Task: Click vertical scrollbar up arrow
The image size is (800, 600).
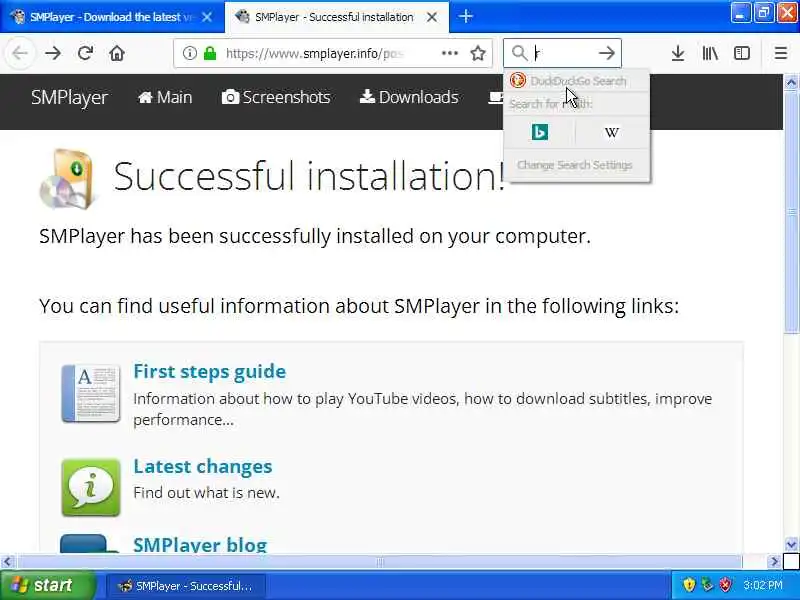Action: pos(791,82)
